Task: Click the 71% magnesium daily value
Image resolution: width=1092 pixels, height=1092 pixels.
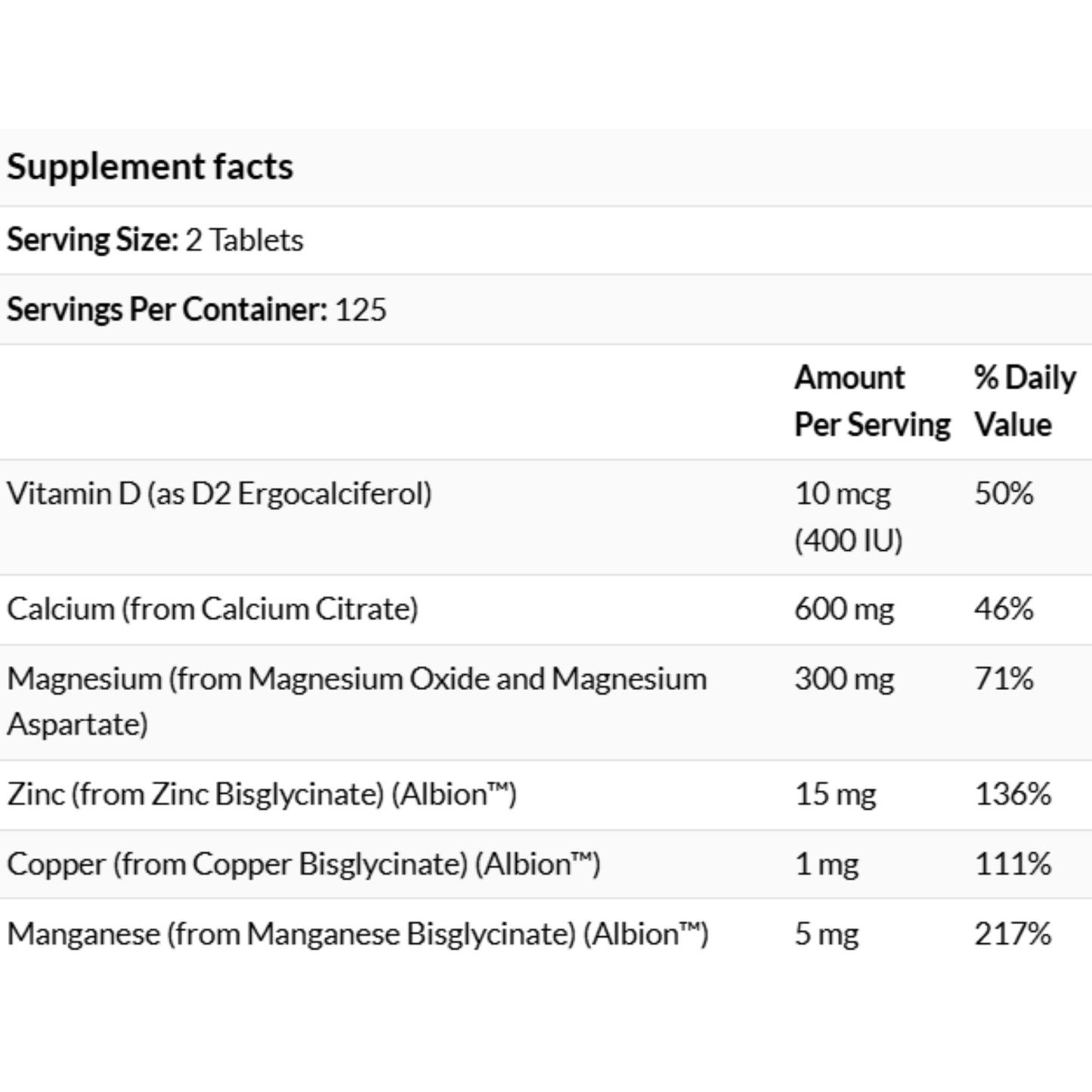Action: click(x=1004, y=679)
